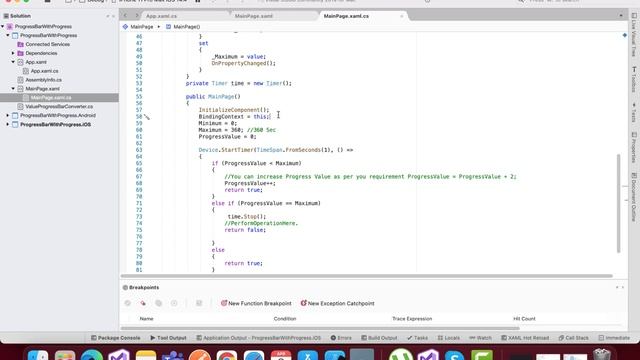Click New Exception Catchpoint
The width and height of the screenshot is (640, 360).
(338, 303)
